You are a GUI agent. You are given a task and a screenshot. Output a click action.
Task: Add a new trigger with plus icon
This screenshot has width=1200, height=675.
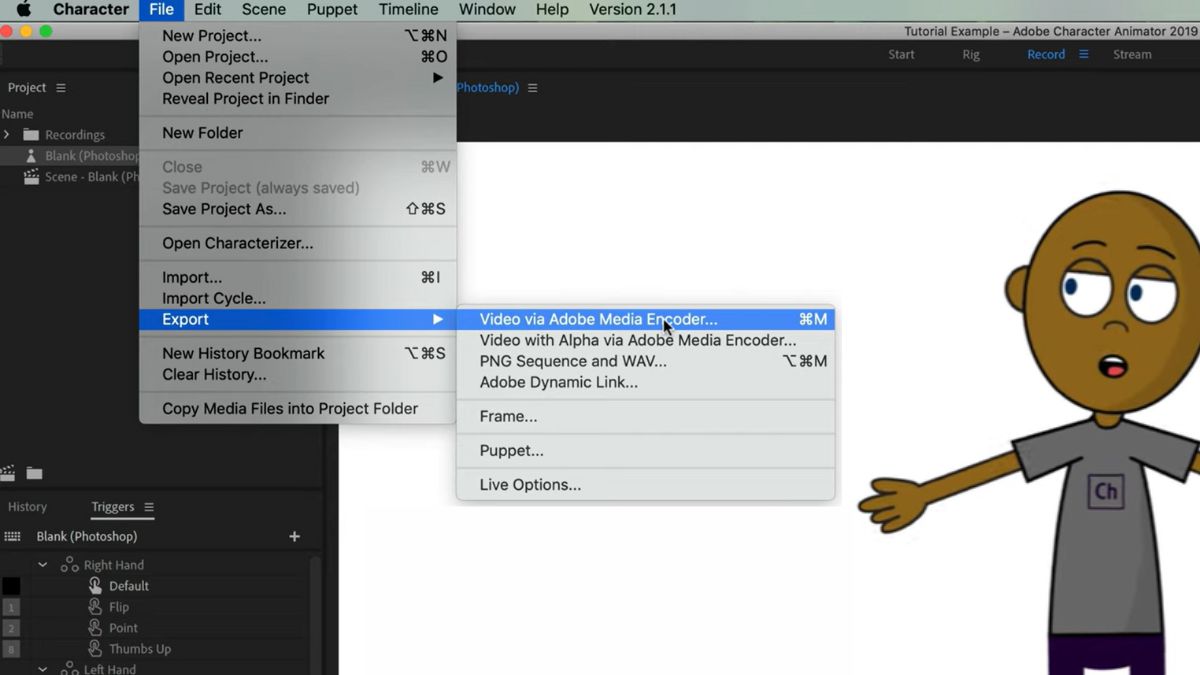(x=294, y=537)
